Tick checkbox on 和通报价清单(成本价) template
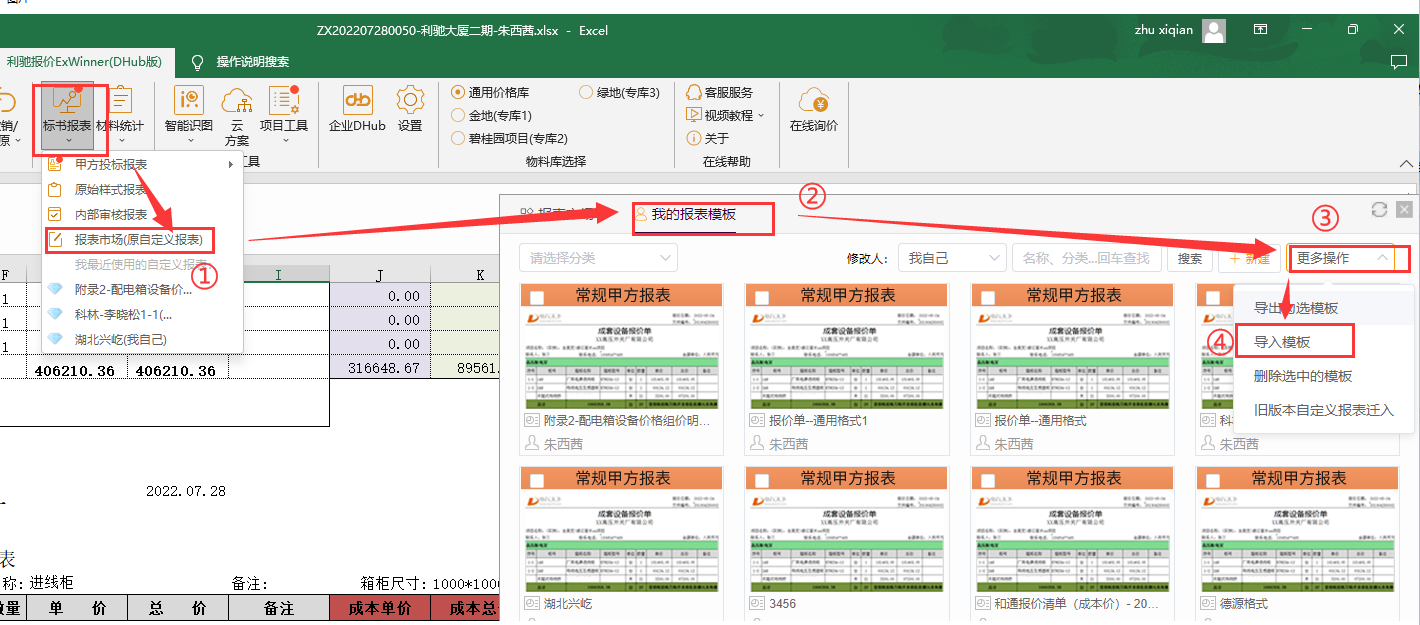The height and width of the screenshot is (625, 1420). [x=988, y=480]
